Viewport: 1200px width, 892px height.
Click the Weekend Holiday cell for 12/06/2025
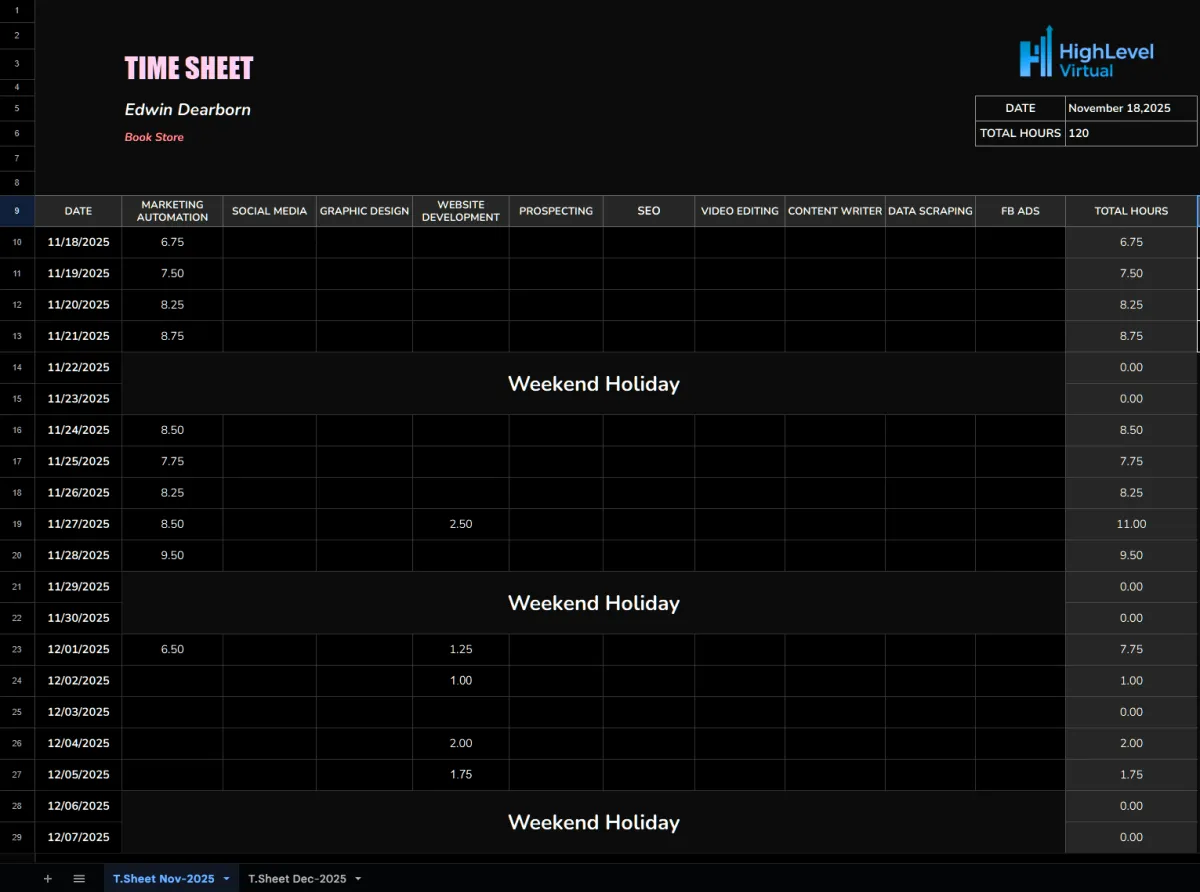point(594,822)
